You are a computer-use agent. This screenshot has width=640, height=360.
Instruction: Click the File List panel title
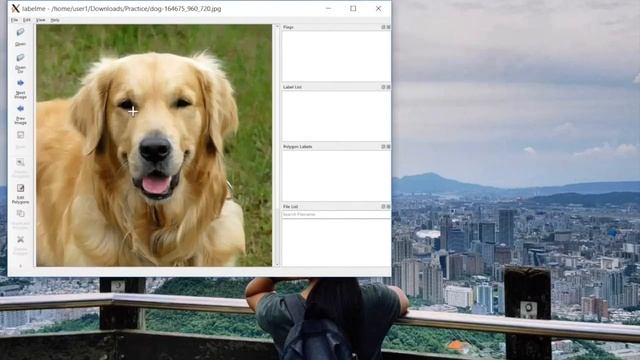click(x=290, y=207)
